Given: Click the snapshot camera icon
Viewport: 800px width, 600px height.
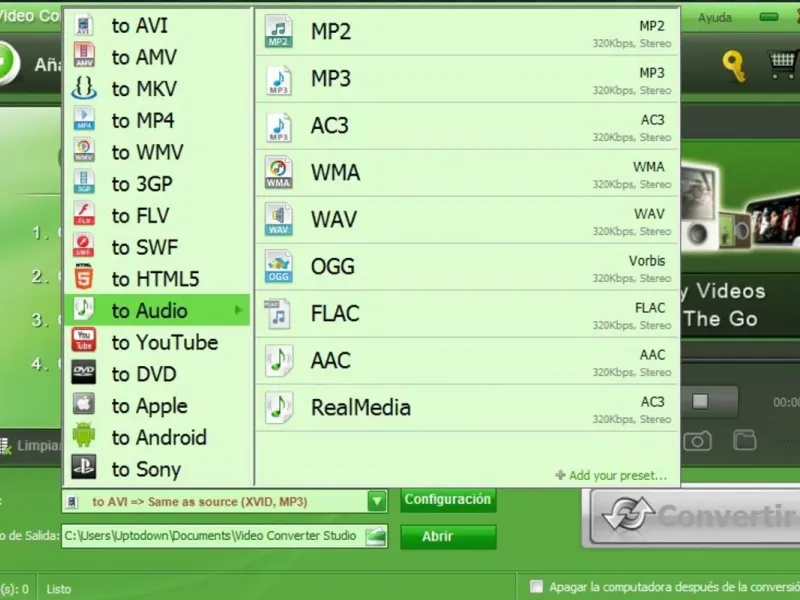Looking at the screenshot, I should click(697, 441).
